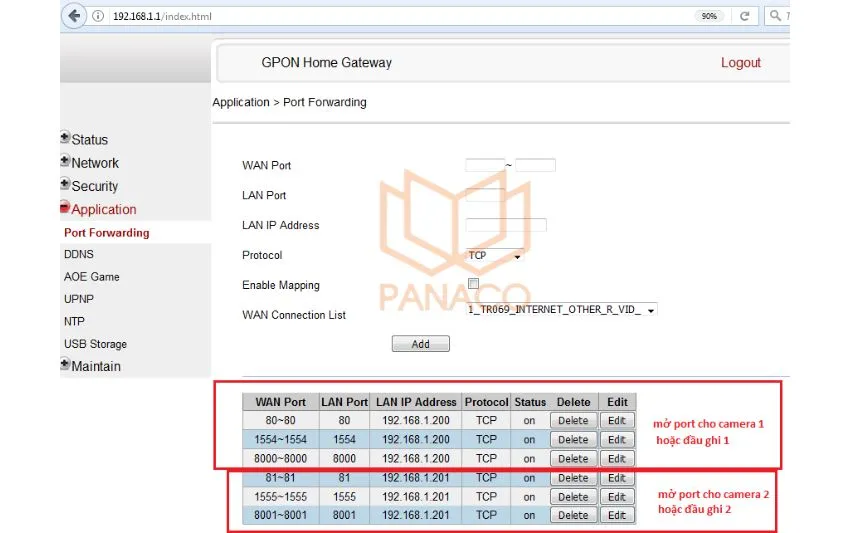Click the search magnifier icon
850x533 pixels.
[776, 16]
